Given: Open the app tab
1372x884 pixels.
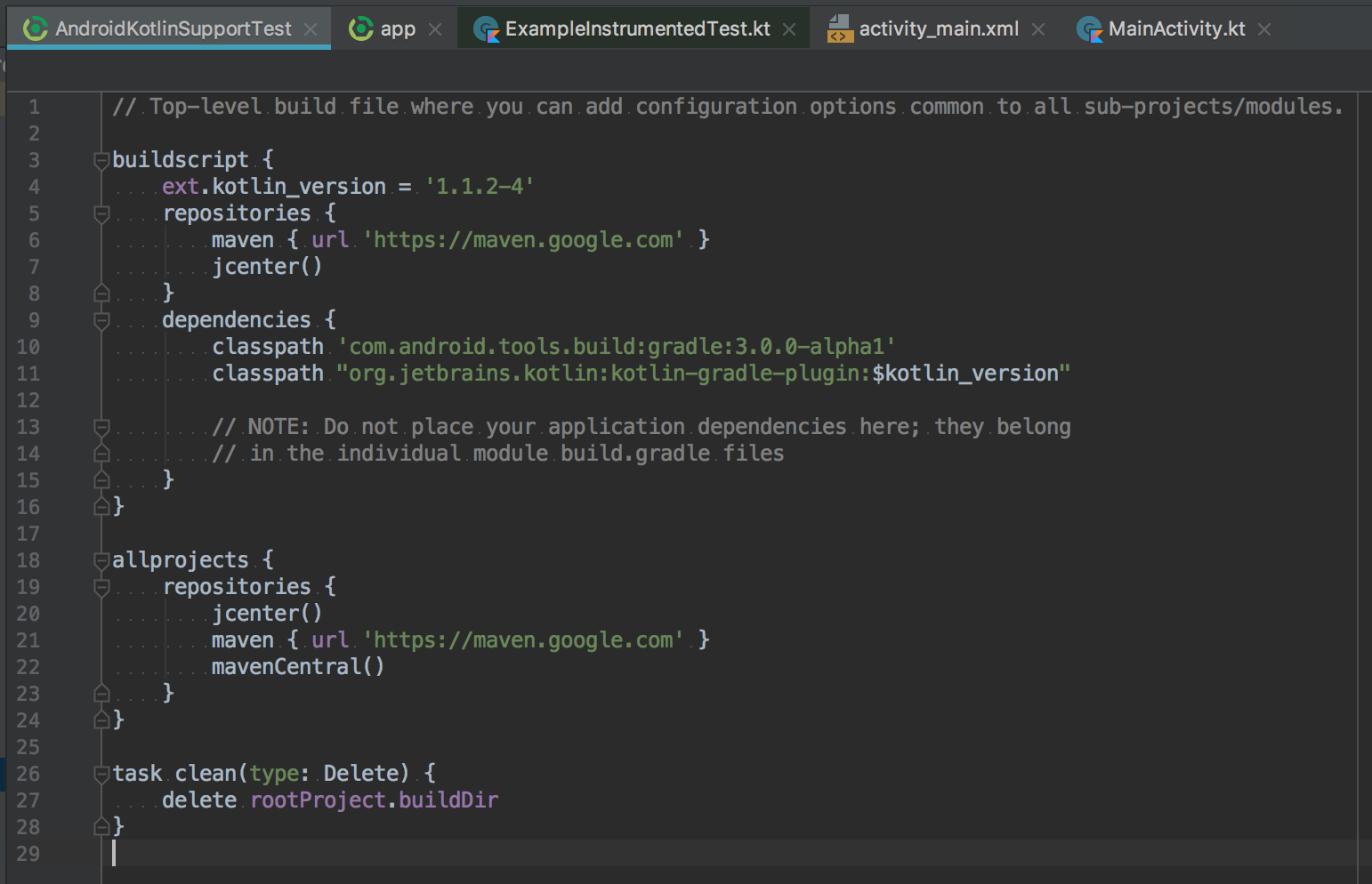Looking at the screenshot, I should (396, 28).
